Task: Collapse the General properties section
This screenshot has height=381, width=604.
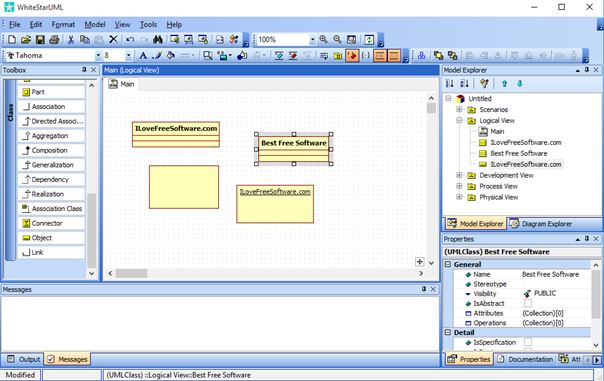Action: coord(448,264)
